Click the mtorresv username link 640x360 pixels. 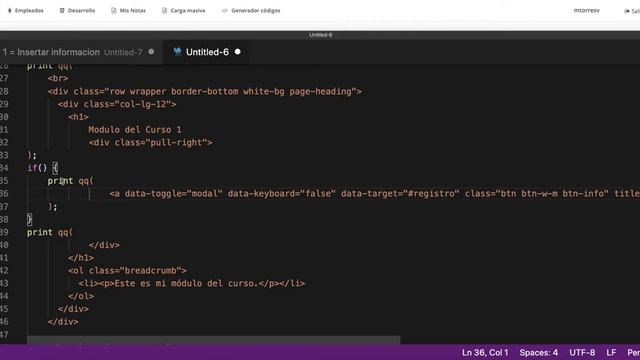click(587, 11)
